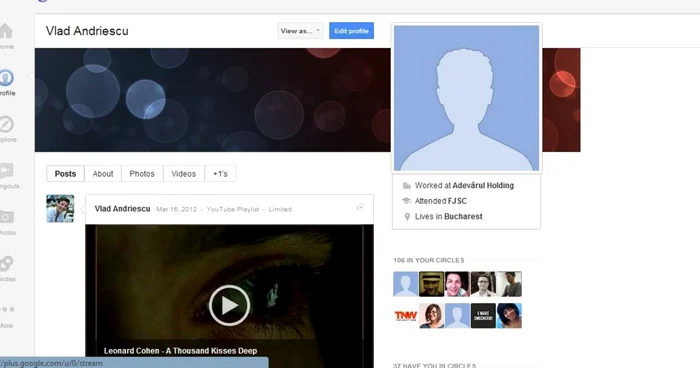This screenshot has height=368, width=700.
Task: Click the 106 IN YOUR CIRCLES heading
Action: [x=429, y=260]
